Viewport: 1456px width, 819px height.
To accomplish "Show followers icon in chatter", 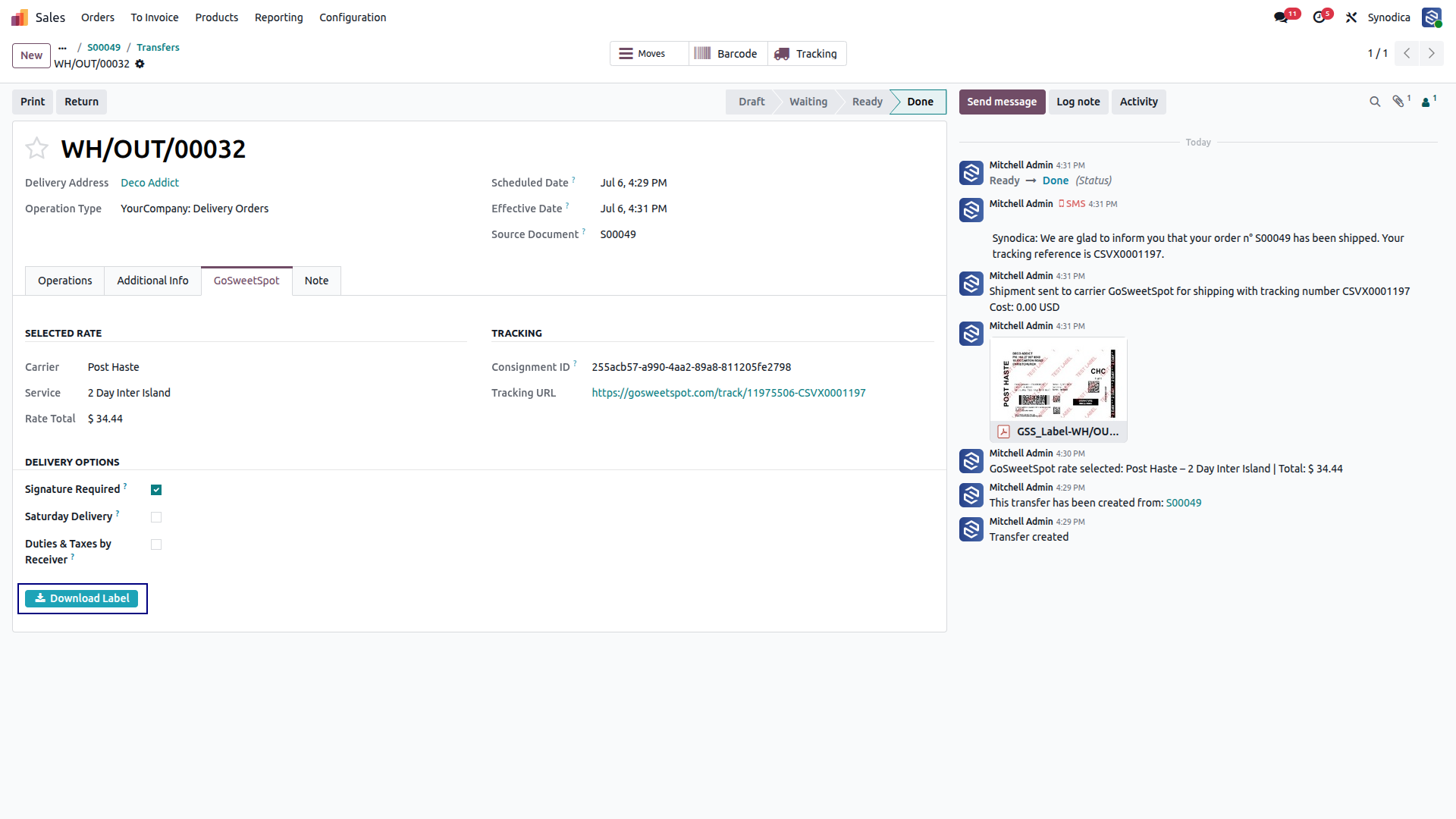I will pos(1426,102).
